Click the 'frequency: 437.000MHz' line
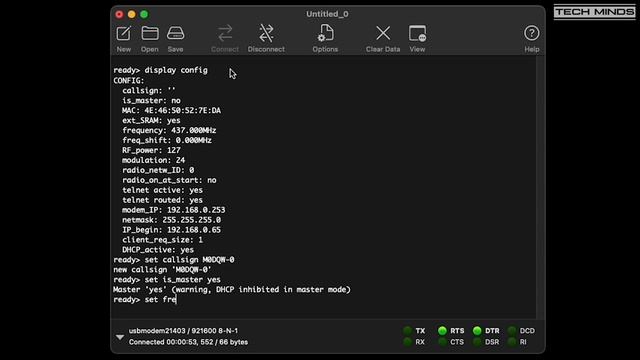 (x=169, y=131)
